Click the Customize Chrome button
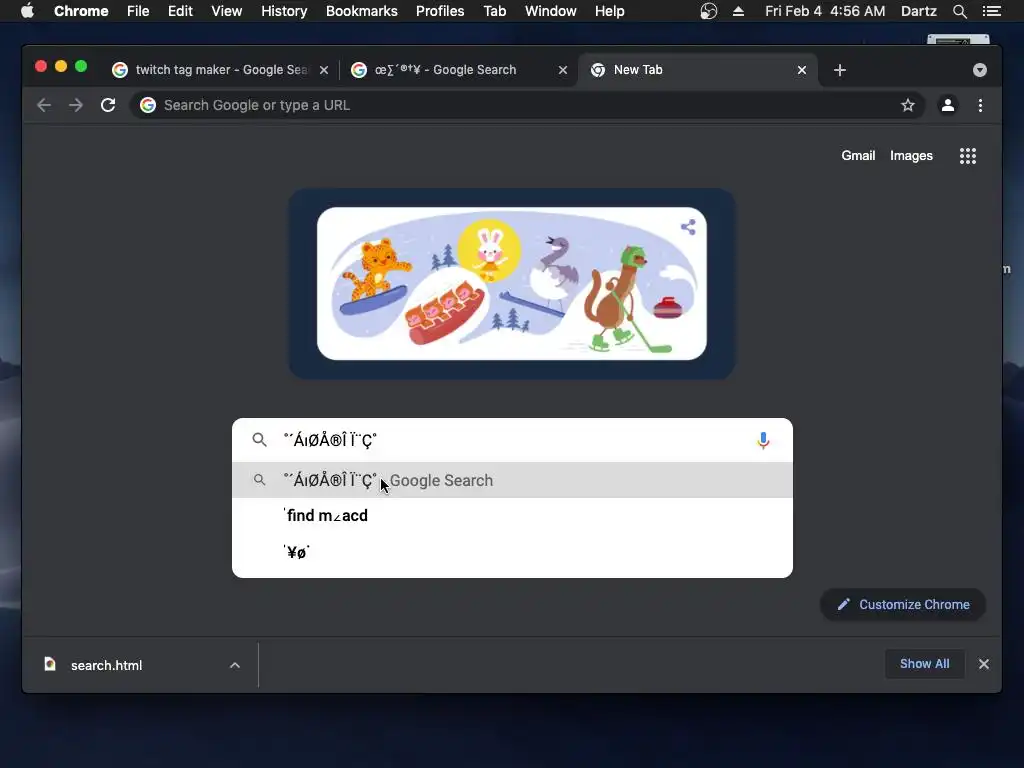The image size is (1024, 768). 903,605
